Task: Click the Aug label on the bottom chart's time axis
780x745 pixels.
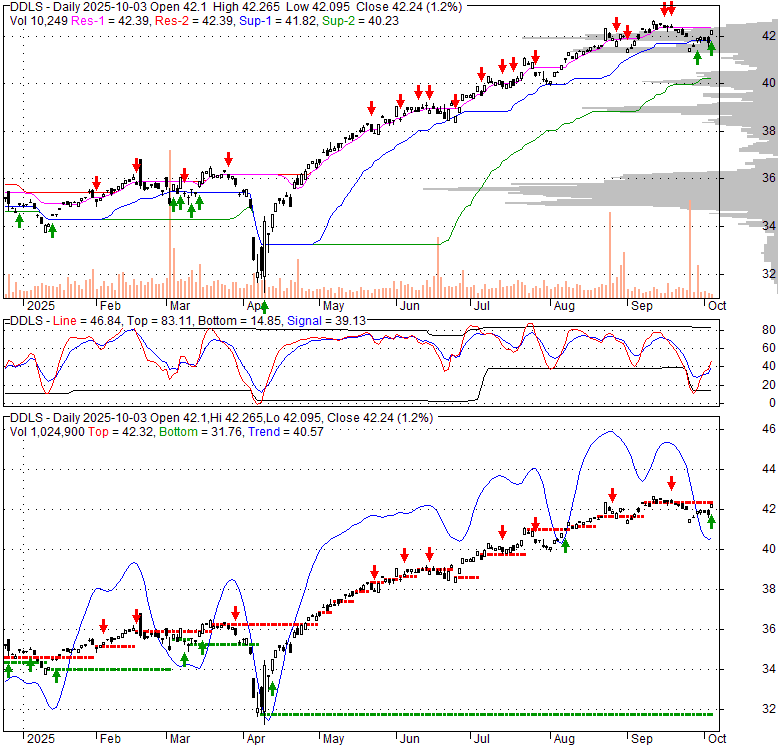Action: tap(565, 738)
